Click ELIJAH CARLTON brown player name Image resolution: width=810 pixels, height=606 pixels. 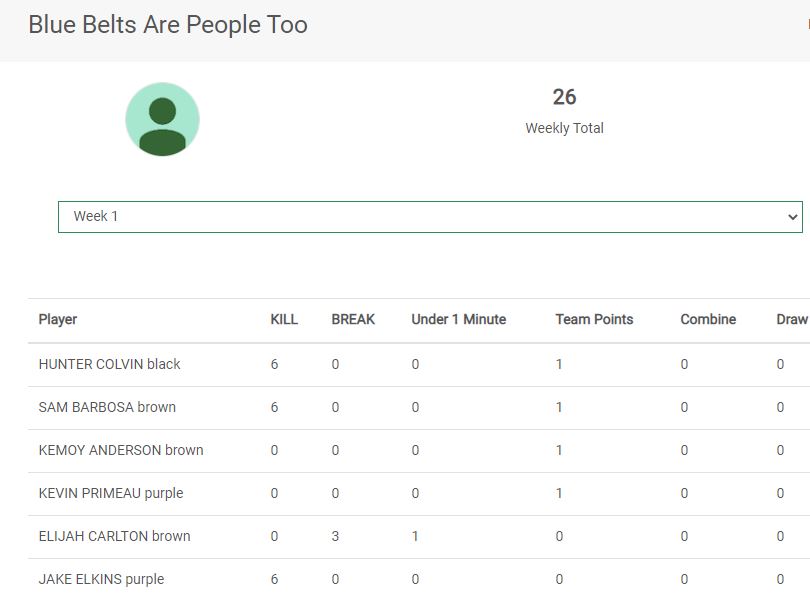pos(114,537)
